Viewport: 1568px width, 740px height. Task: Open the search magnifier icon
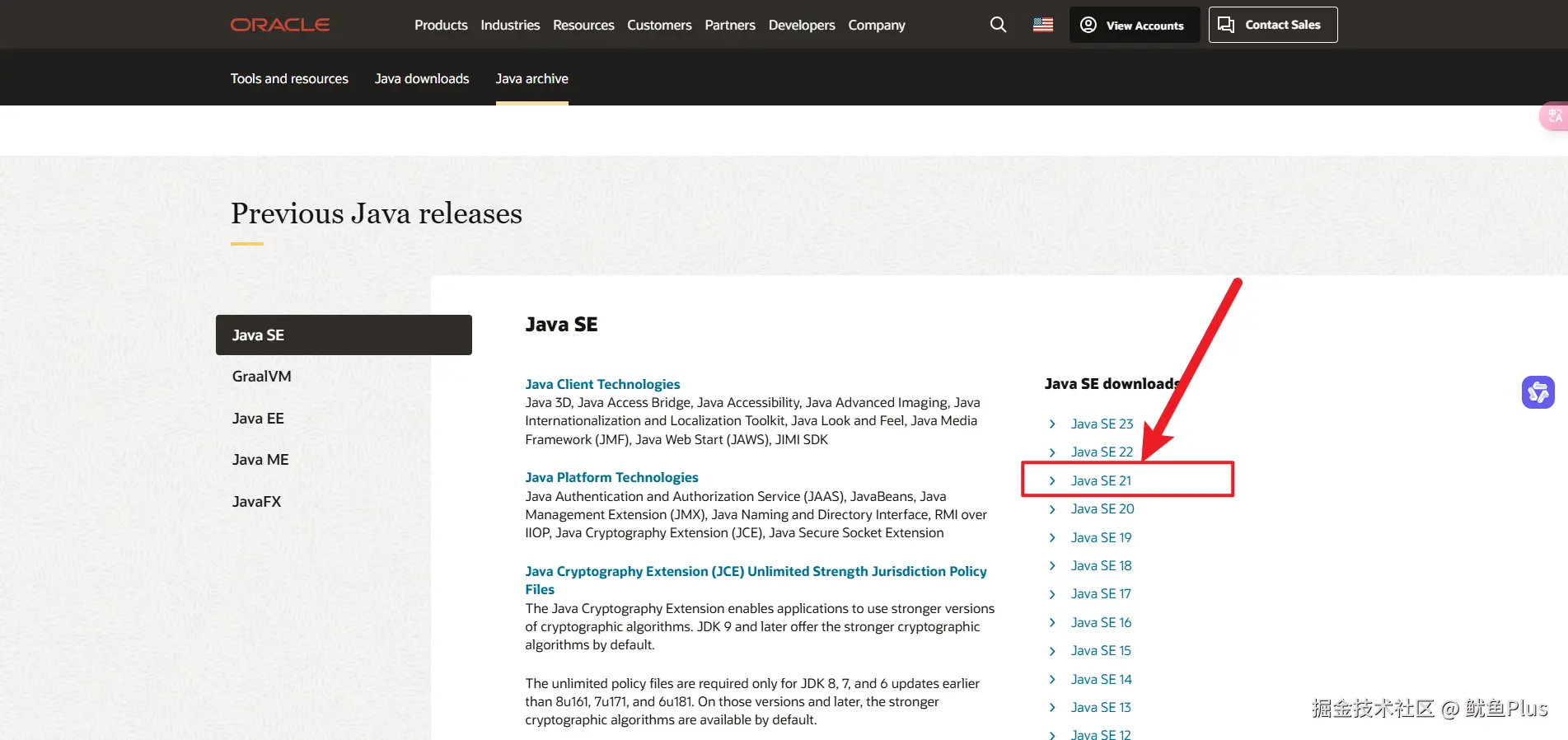click(998, 25)
